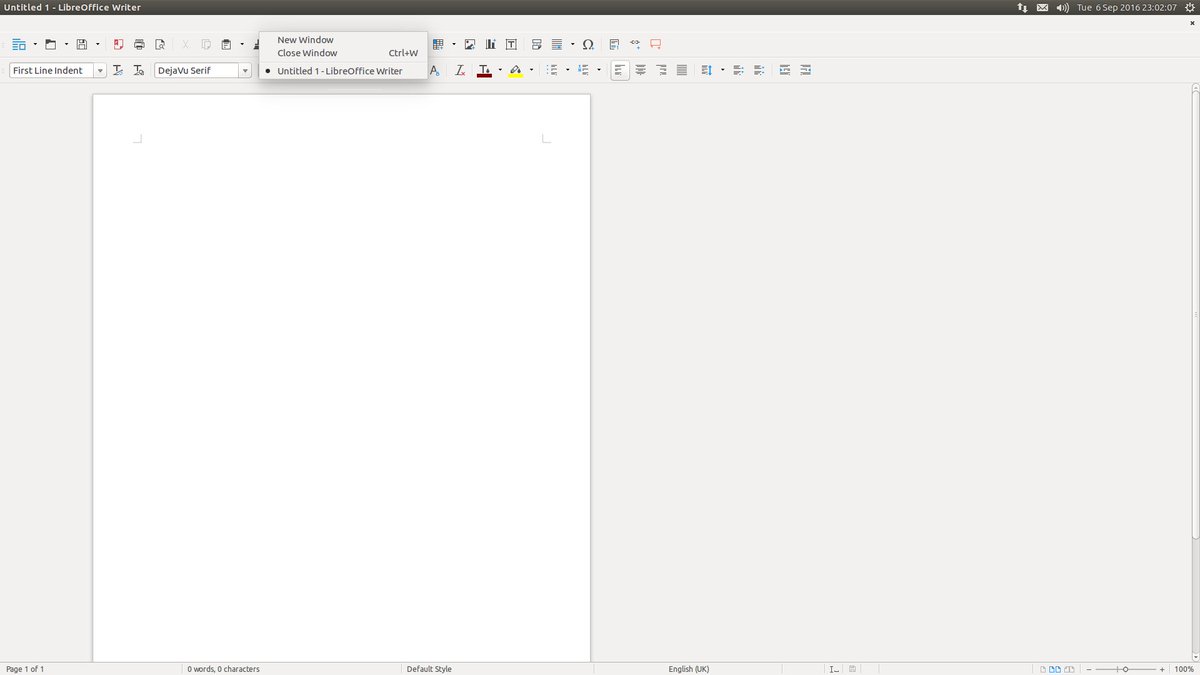Switch to book view layout in status bar
The height and width of the screenshot is (675, 1200).
tap(1069, 669)
